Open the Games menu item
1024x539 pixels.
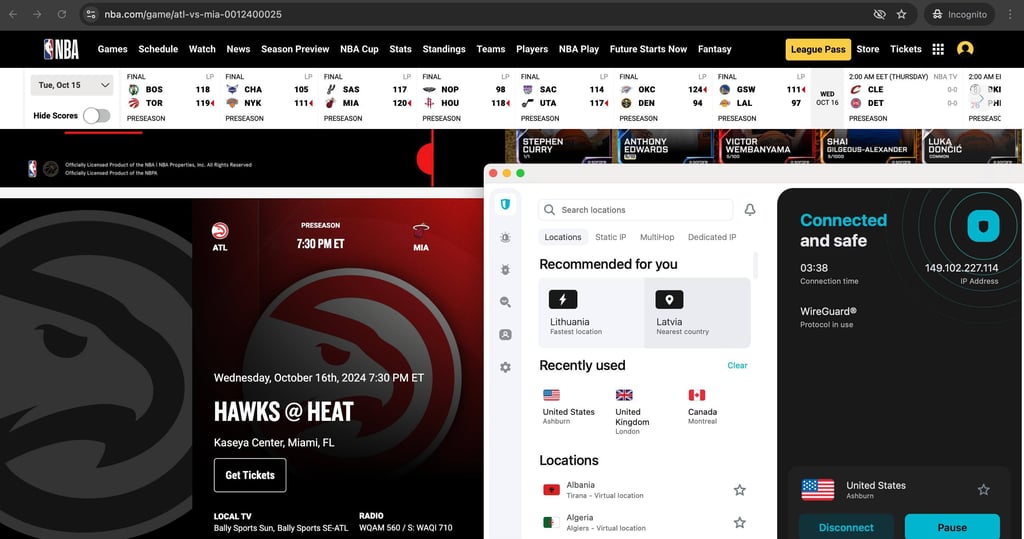coord(112,49)
